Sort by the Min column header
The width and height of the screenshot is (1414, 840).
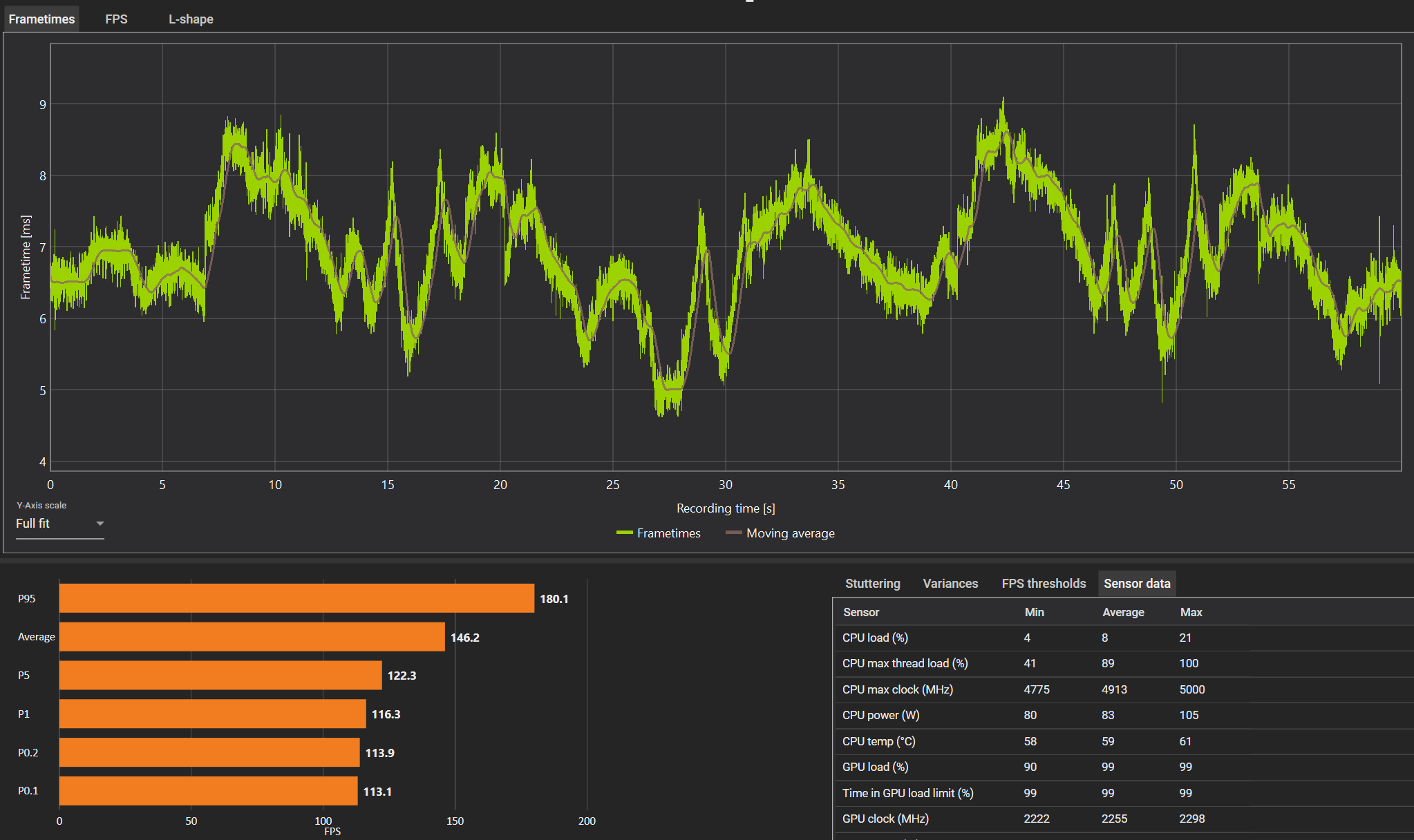pos(1034,612)
